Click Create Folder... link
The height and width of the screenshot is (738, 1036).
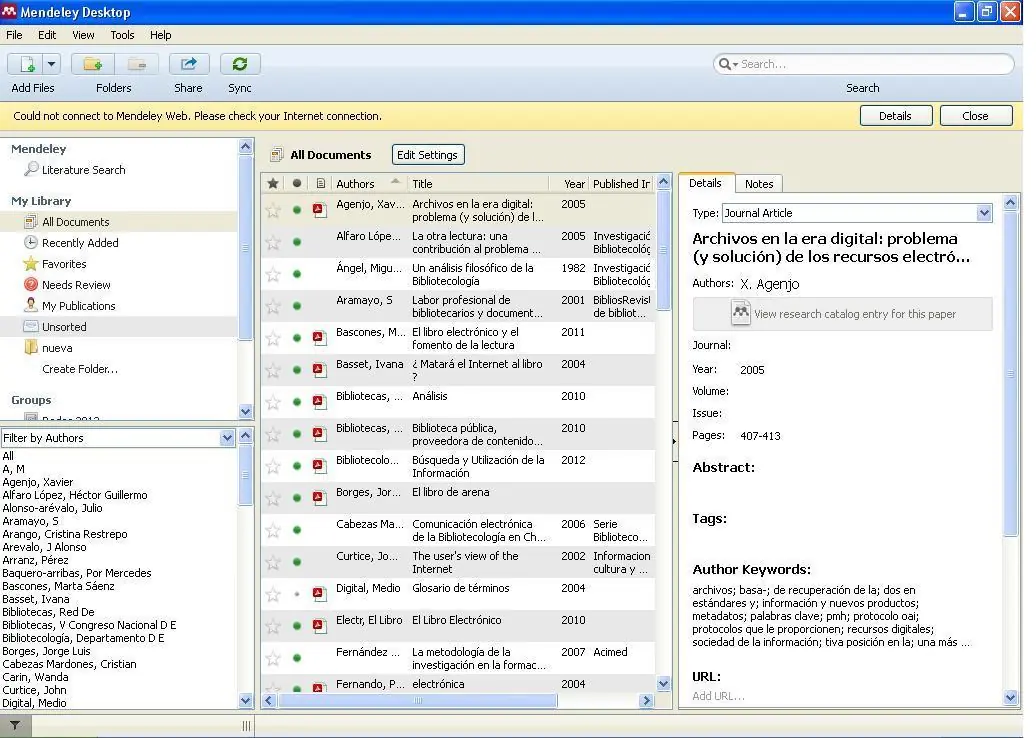coord(80,369)
